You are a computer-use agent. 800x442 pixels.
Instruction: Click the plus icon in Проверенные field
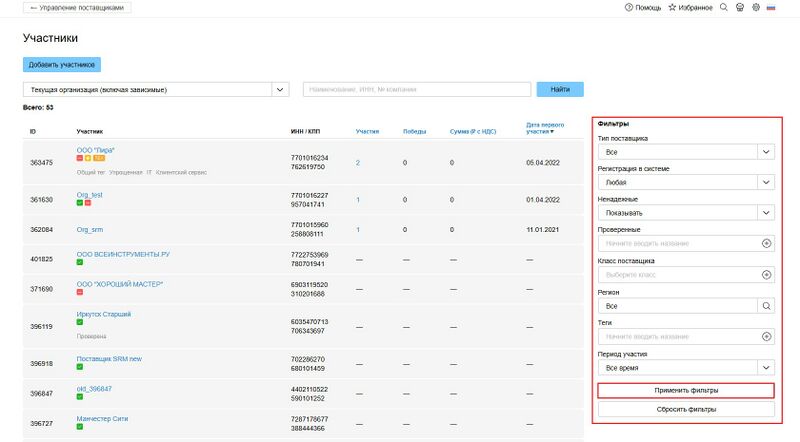(x=766, y=243)
